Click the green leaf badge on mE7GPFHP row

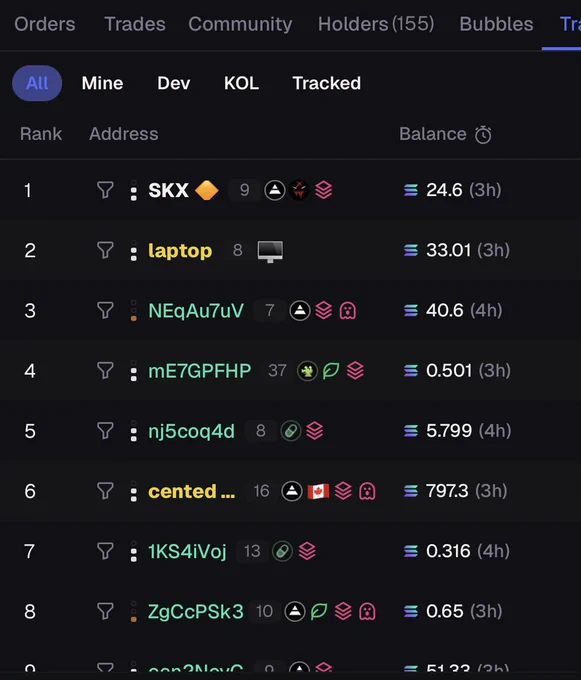tap(331, 371)
